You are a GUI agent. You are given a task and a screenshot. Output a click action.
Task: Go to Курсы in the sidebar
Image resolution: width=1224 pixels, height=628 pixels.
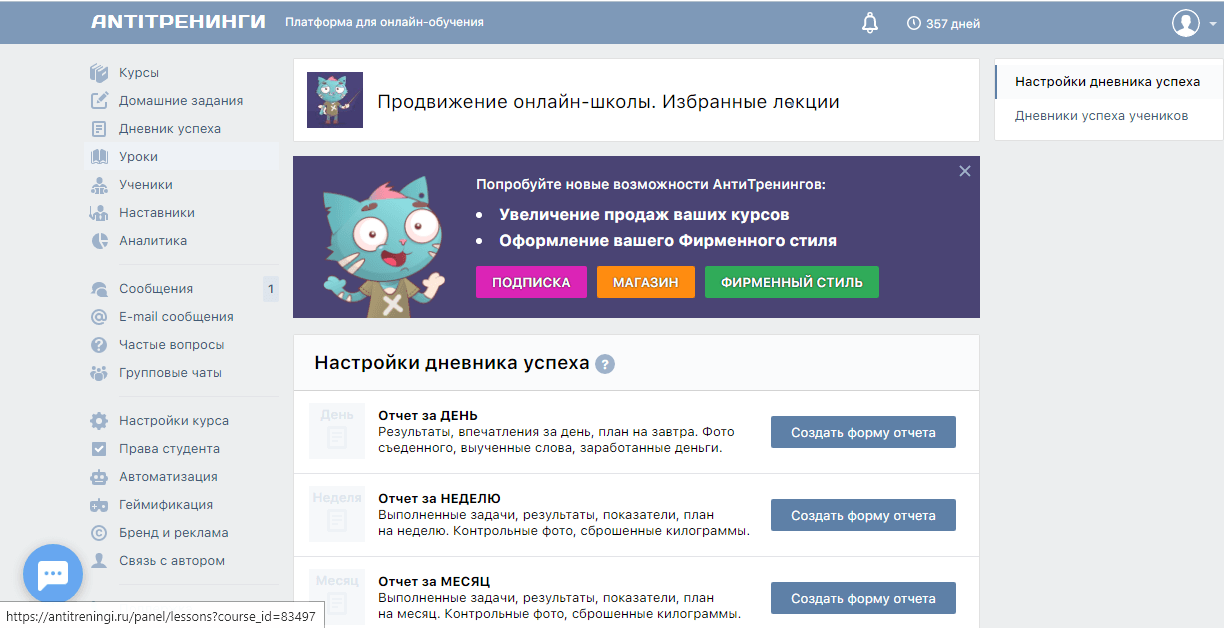click(139, 73)
